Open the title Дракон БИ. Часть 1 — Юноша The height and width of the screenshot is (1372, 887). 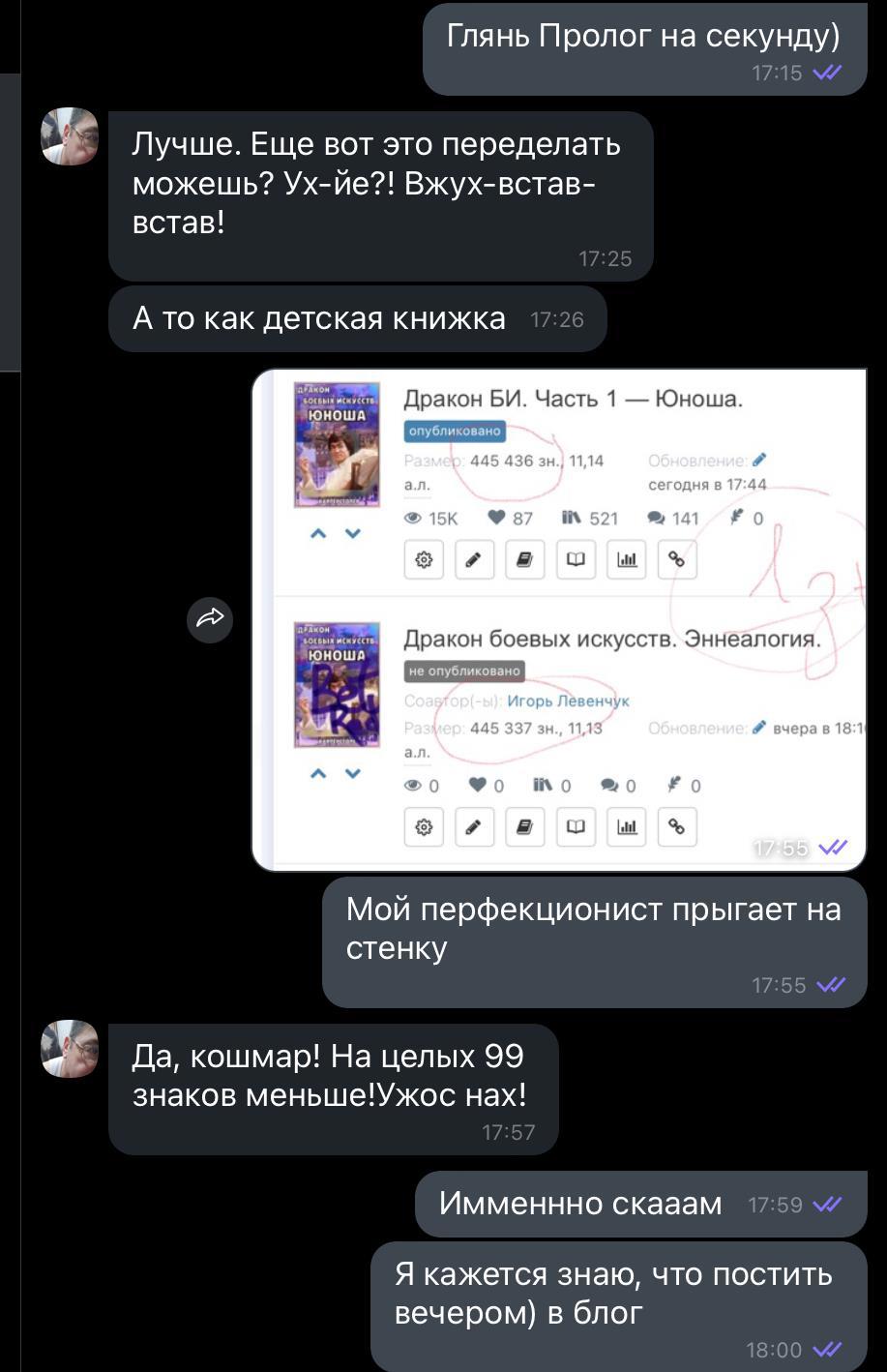(573, 399)
